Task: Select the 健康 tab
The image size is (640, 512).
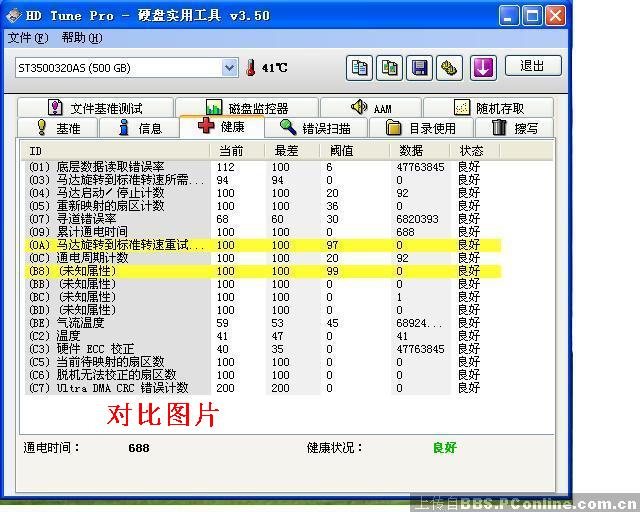Action: click(222, 127)
